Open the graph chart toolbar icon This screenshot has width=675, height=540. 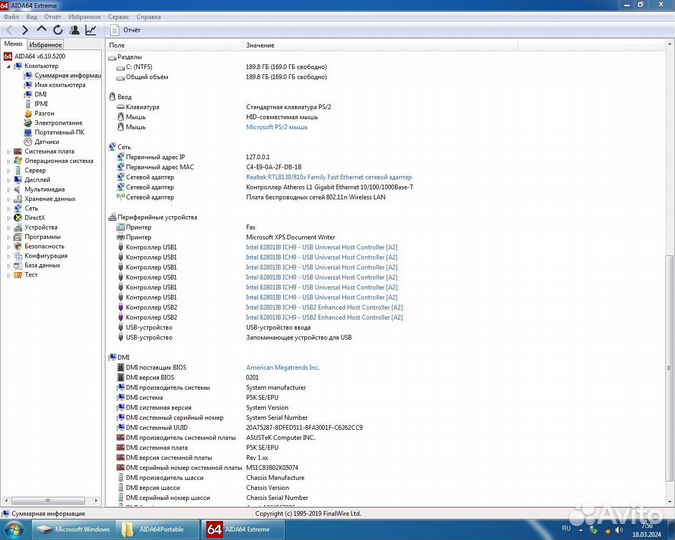[91, 30]
